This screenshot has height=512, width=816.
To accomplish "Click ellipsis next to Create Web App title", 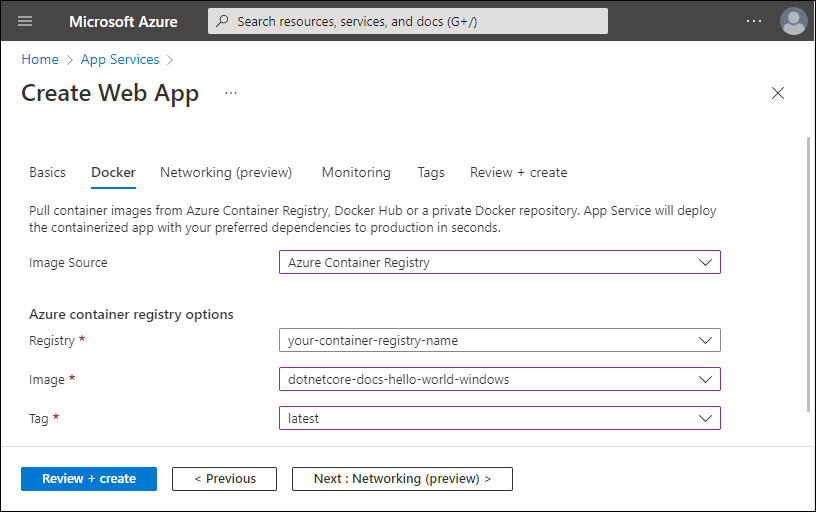I will point(231,93).
